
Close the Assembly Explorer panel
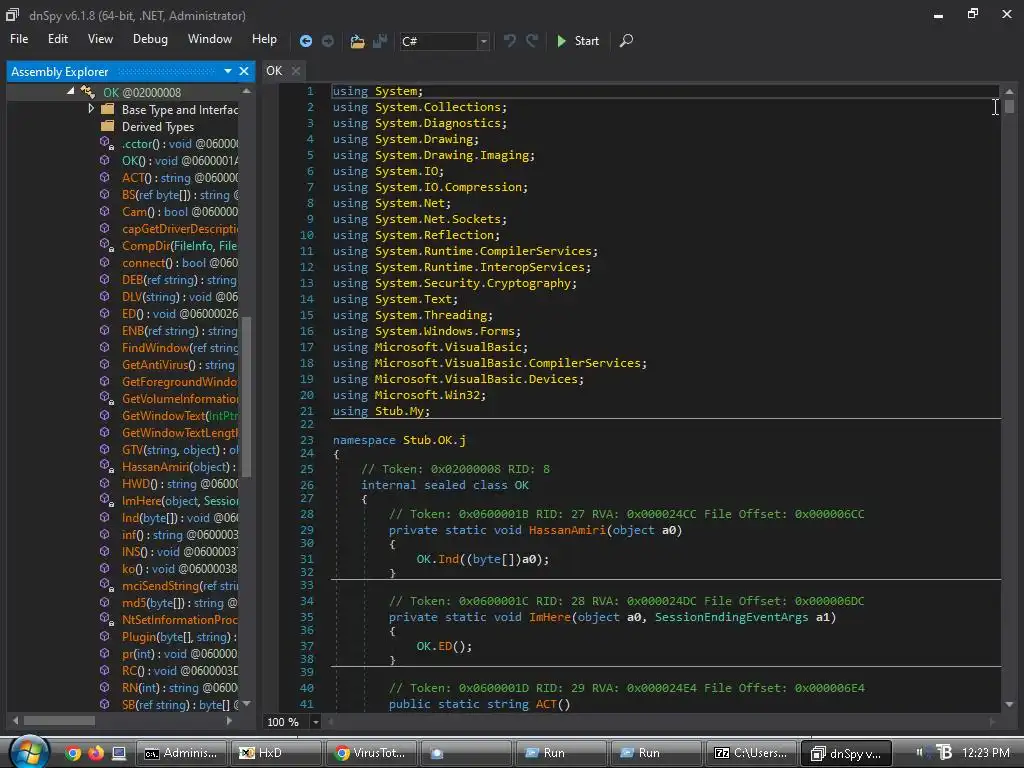click(243, 71)
